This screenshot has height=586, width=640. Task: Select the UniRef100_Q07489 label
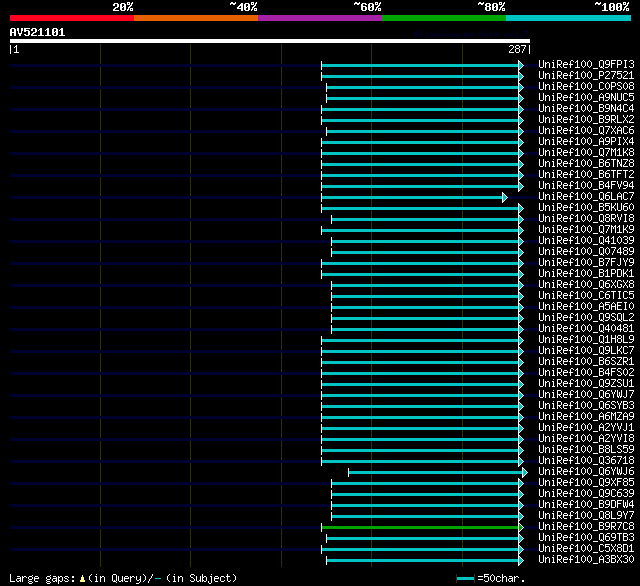point(586,252)
